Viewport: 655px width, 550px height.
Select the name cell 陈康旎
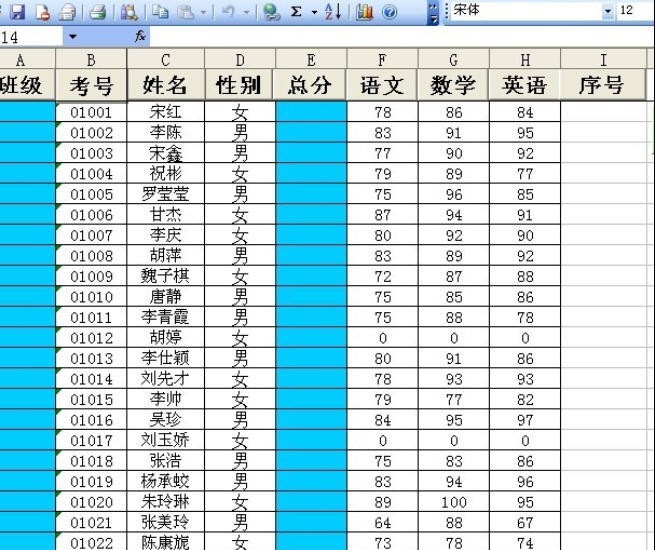tap(166, 542)
